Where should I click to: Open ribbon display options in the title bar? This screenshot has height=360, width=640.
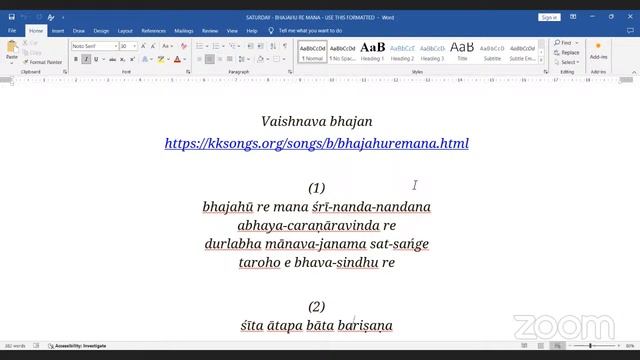click(573, 17)
